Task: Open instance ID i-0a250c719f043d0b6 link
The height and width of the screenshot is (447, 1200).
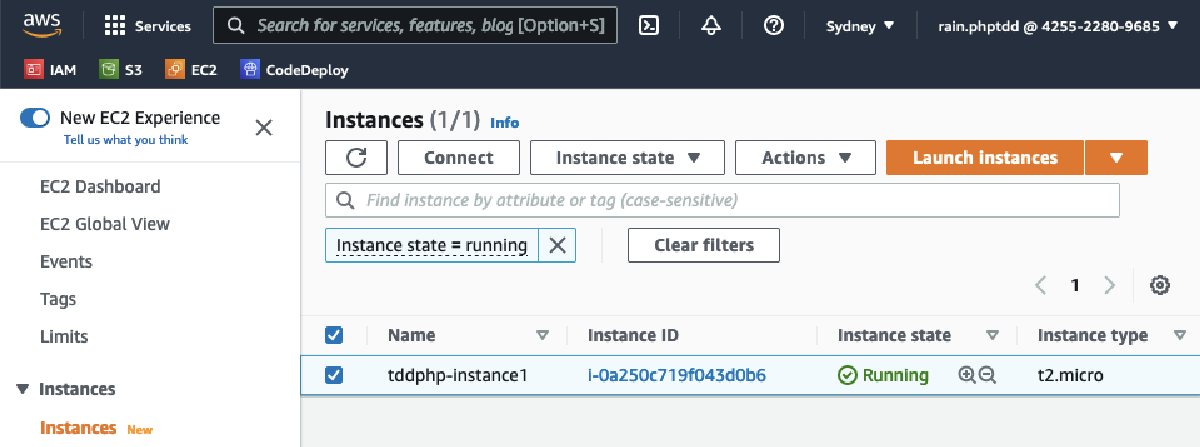Action: (x=677, y=376)
